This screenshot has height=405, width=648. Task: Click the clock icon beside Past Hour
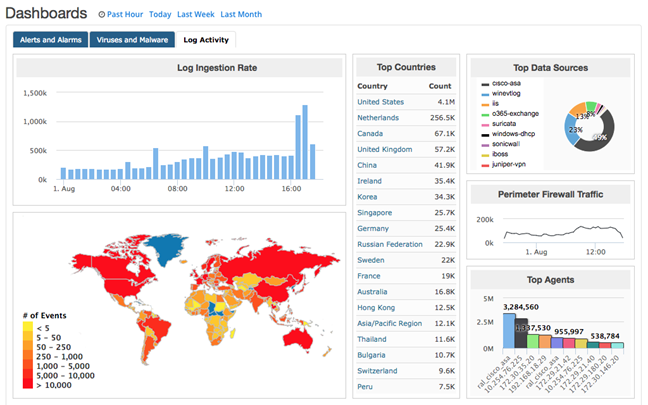tap(101, 15)
